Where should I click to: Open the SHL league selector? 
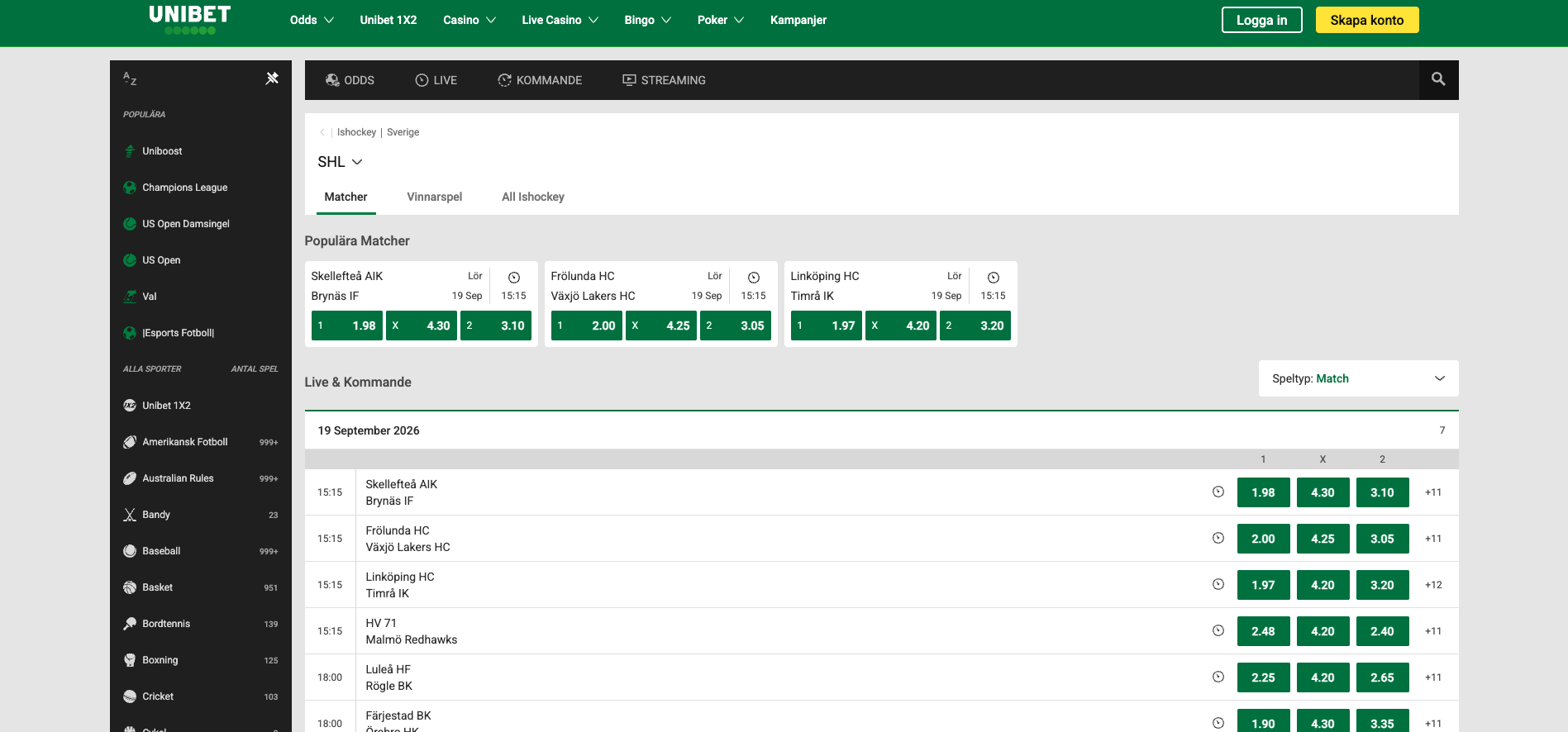click(341, 162)
